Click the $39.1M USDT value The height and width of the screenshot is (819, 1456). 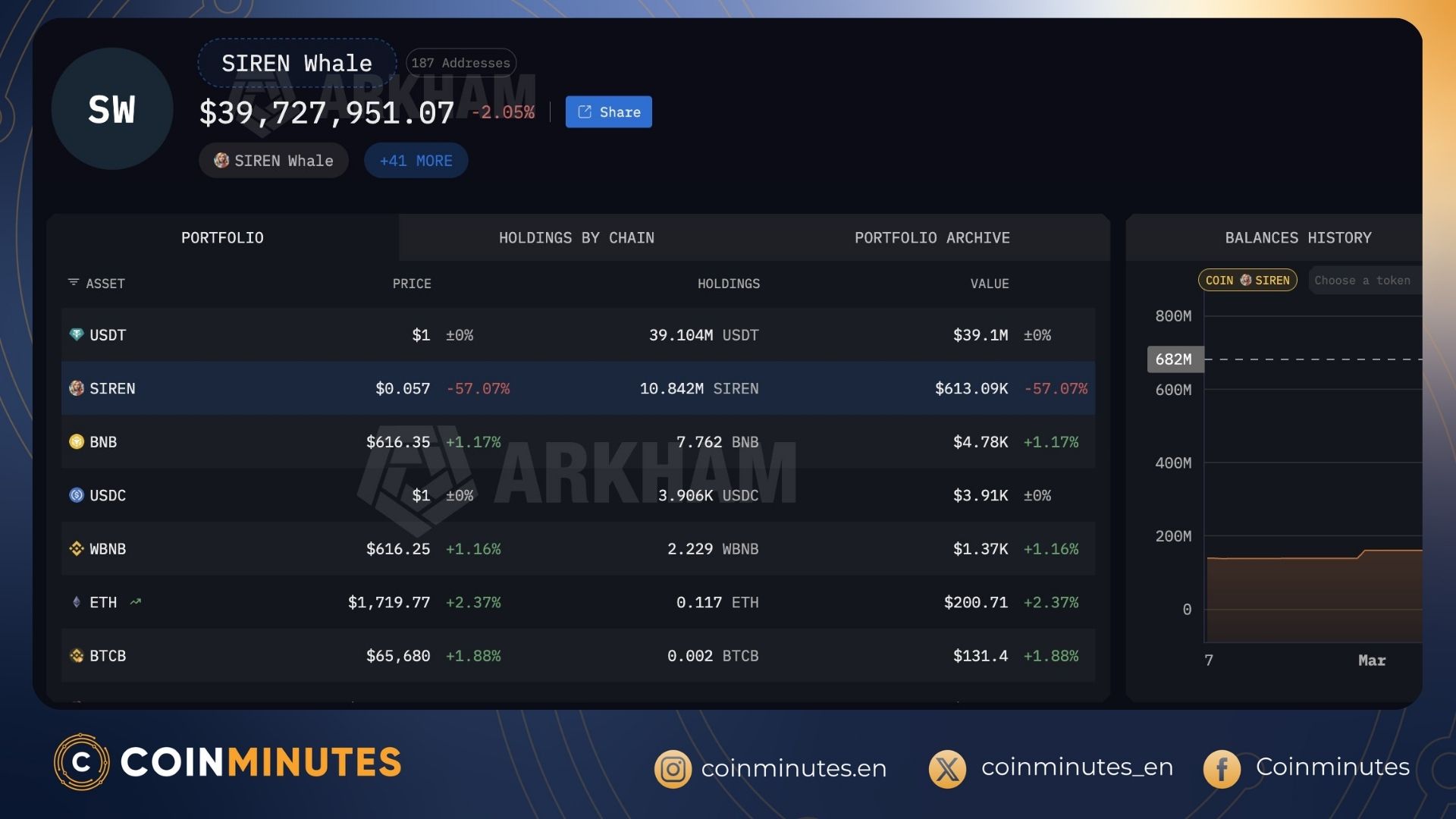click(x=981, y=334)
